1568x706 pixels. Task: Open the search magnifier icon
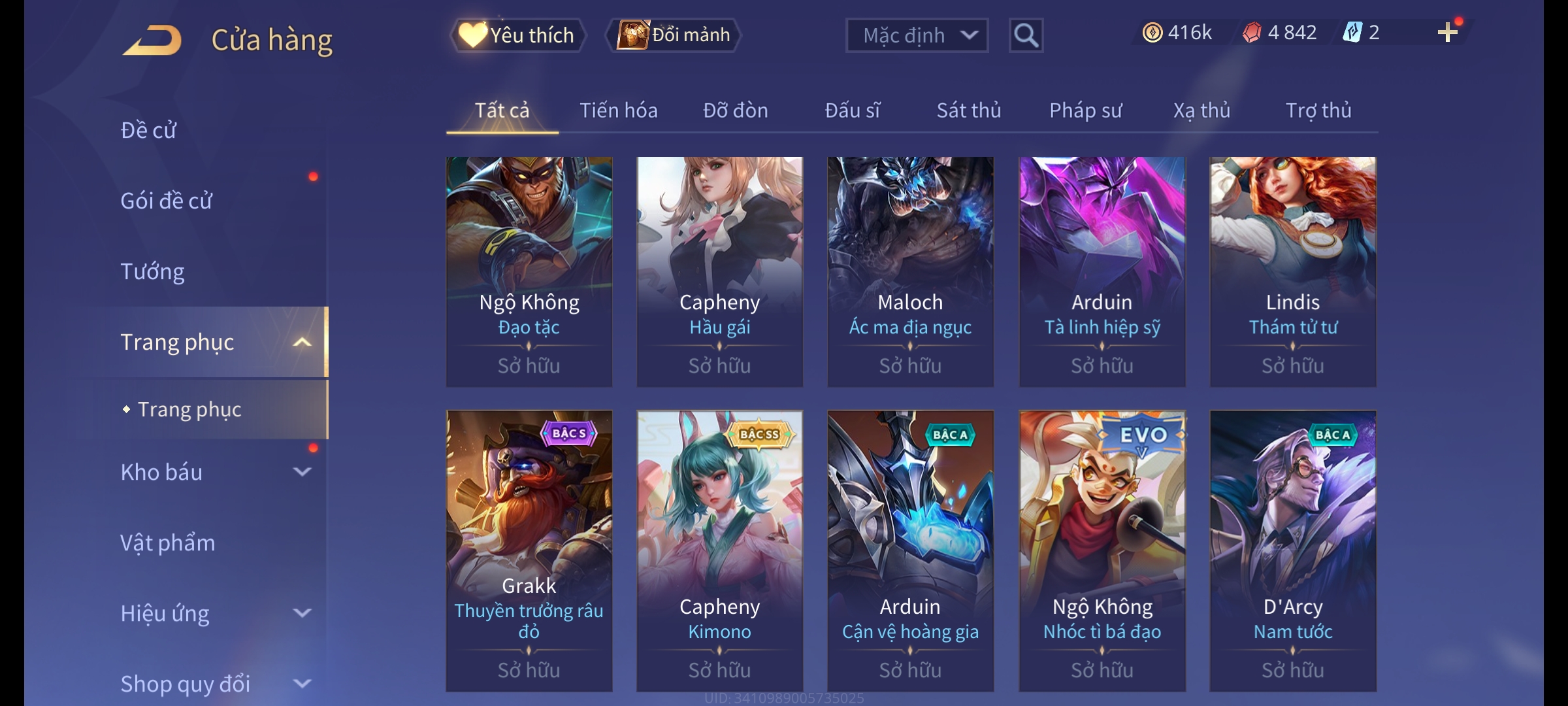point(1026,35)
